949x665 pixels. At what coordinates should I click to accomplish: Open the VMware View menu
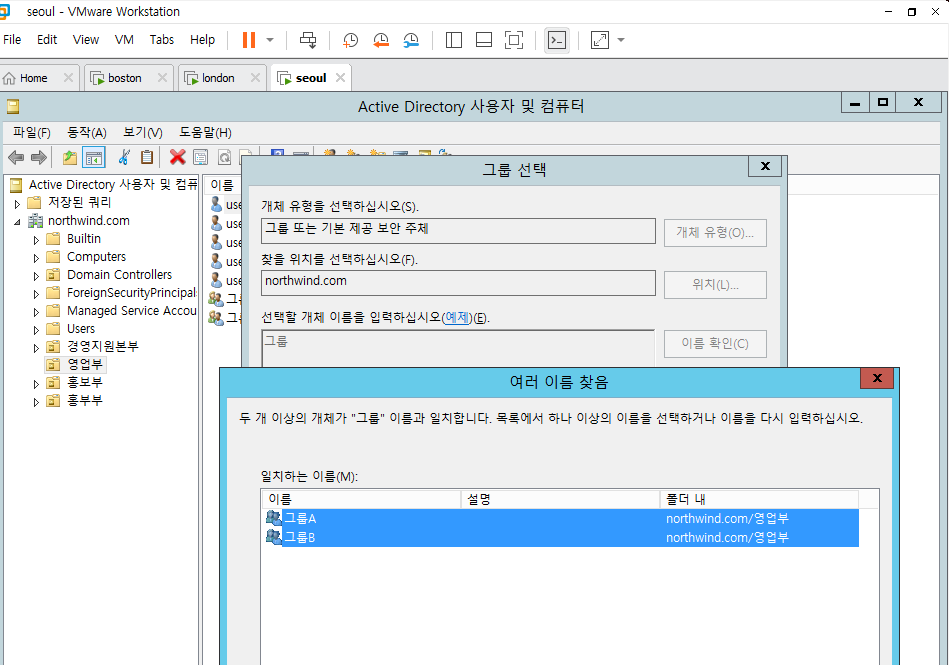pos(85,39)
